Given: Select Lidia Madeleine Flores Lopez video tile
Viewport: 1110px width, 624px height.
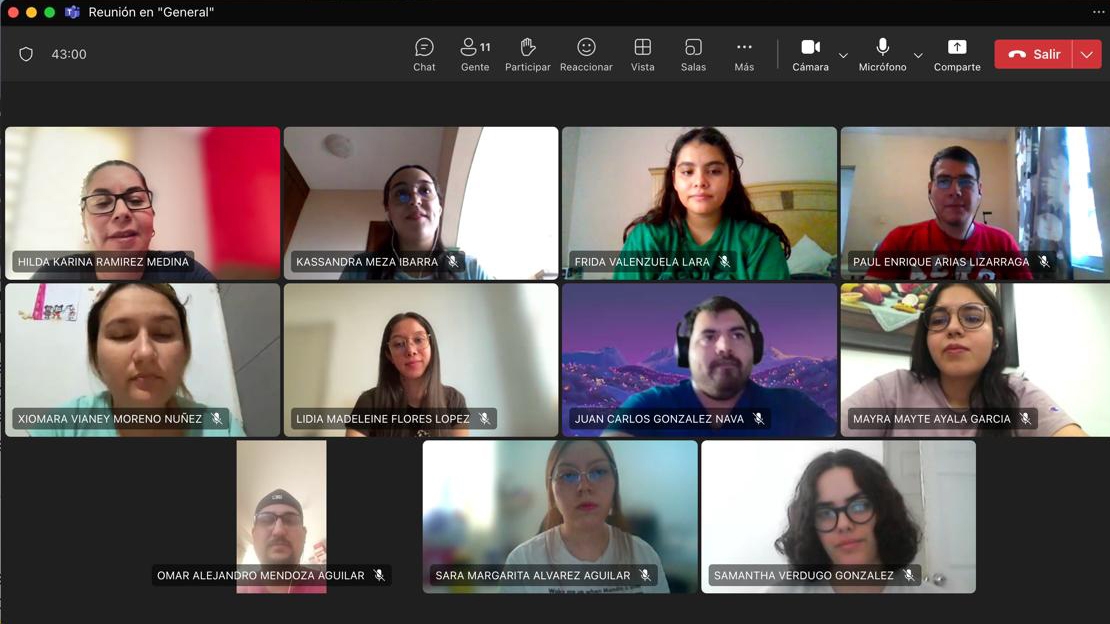Looking at the screenshot, I should click(x=421, y=360).
